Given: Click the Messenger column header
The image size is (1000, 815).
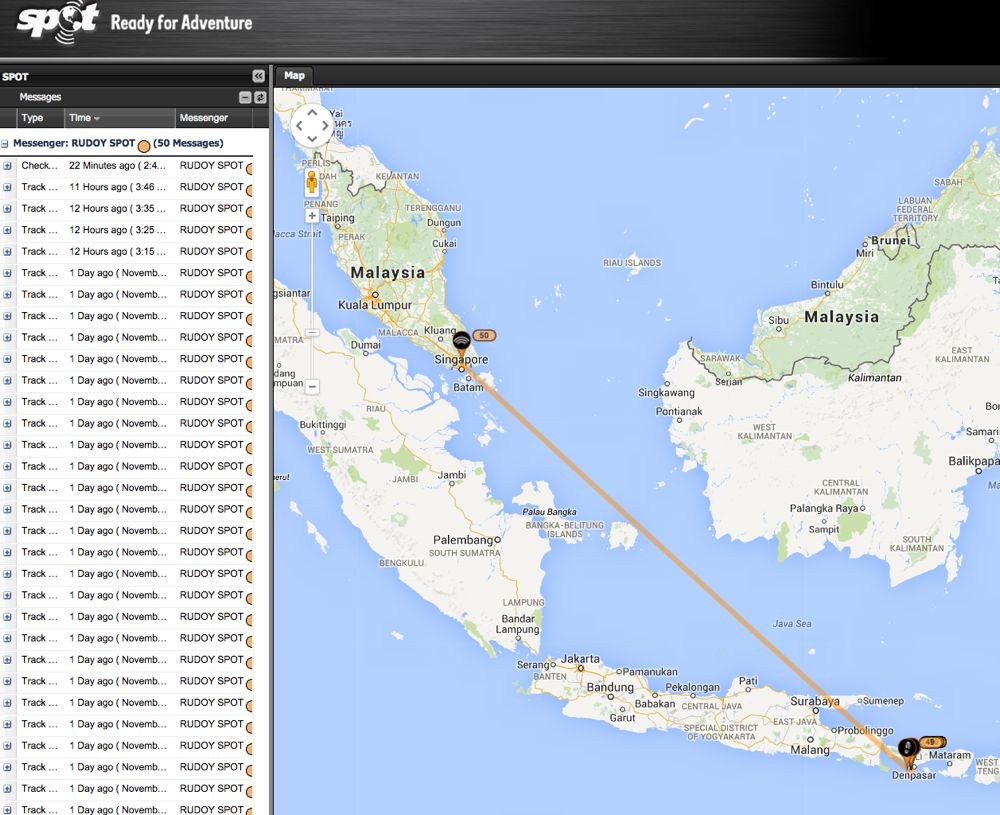Looking at the screenshot, I should [x=204, y=118].
